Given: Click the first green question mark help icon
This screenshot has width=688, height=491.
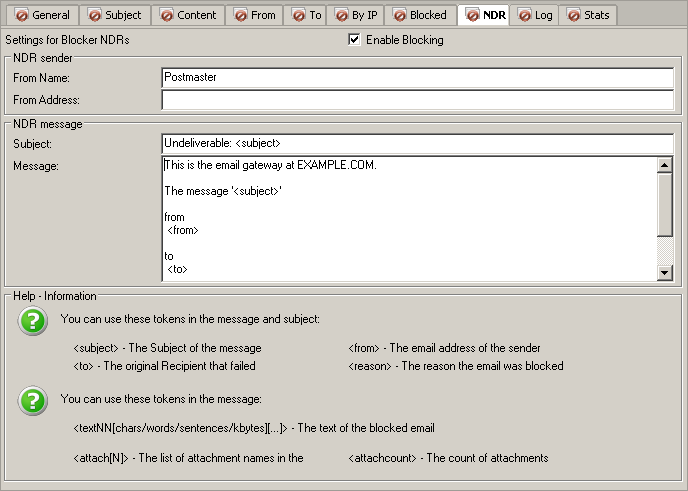Looking at the screenshot, I should click(33, 321).
